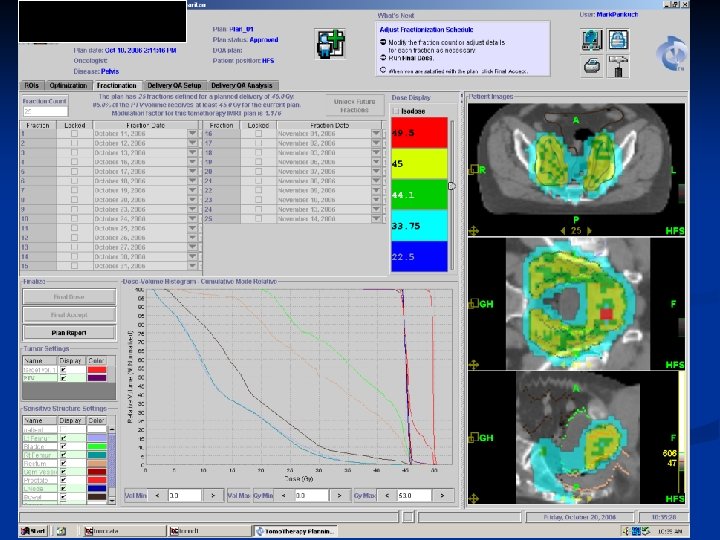720x540 pixels.
Task: Switch to the ROIs tab
Action: tap(32, 85)
